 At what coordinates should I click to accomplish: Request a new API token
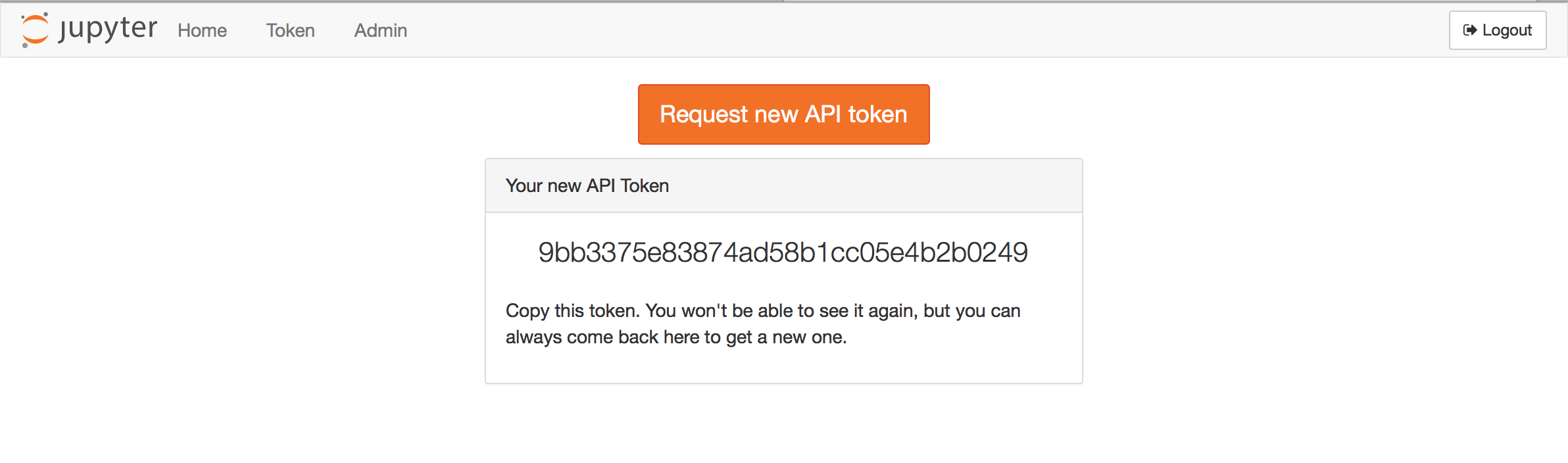tap(783, 114)
